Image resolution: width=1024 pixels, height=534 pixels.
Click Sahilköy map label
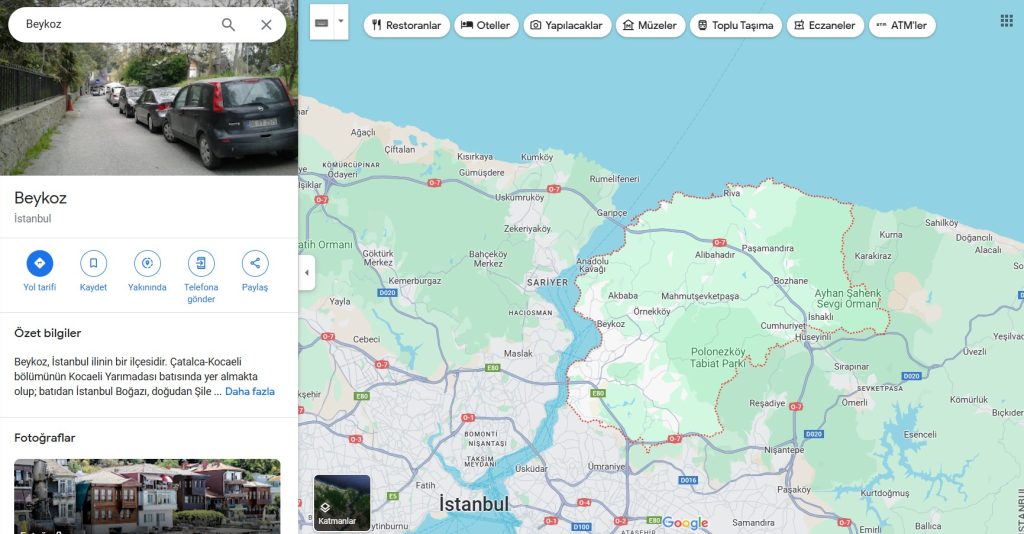coord(941,223)
